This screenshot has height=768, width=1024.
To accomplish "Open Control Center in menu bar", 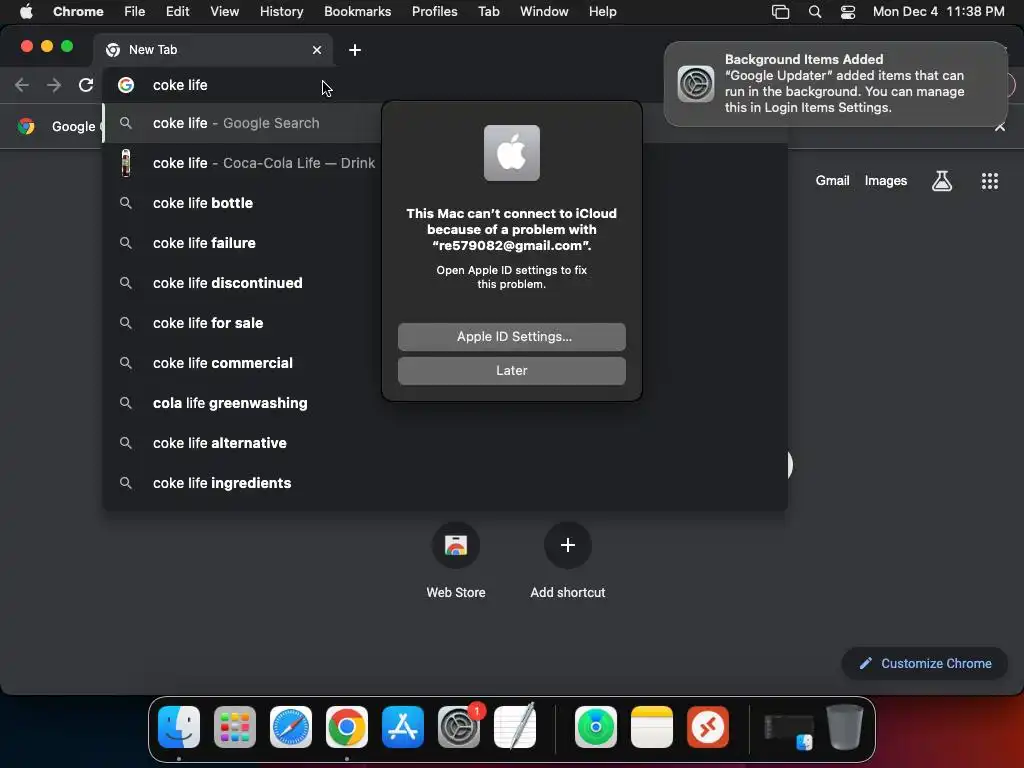I will pos(848,12).
